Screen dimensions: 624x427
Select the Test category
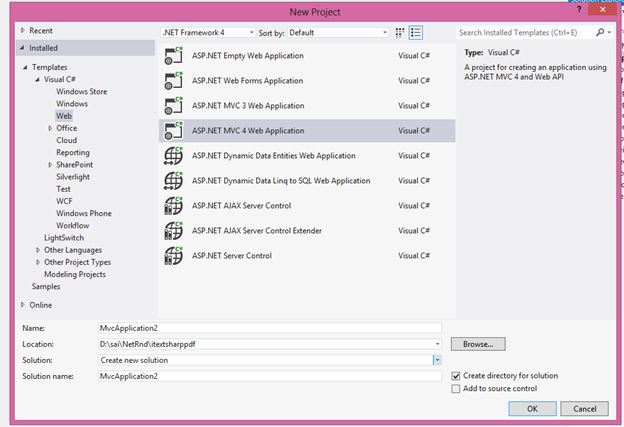[63, 189]
